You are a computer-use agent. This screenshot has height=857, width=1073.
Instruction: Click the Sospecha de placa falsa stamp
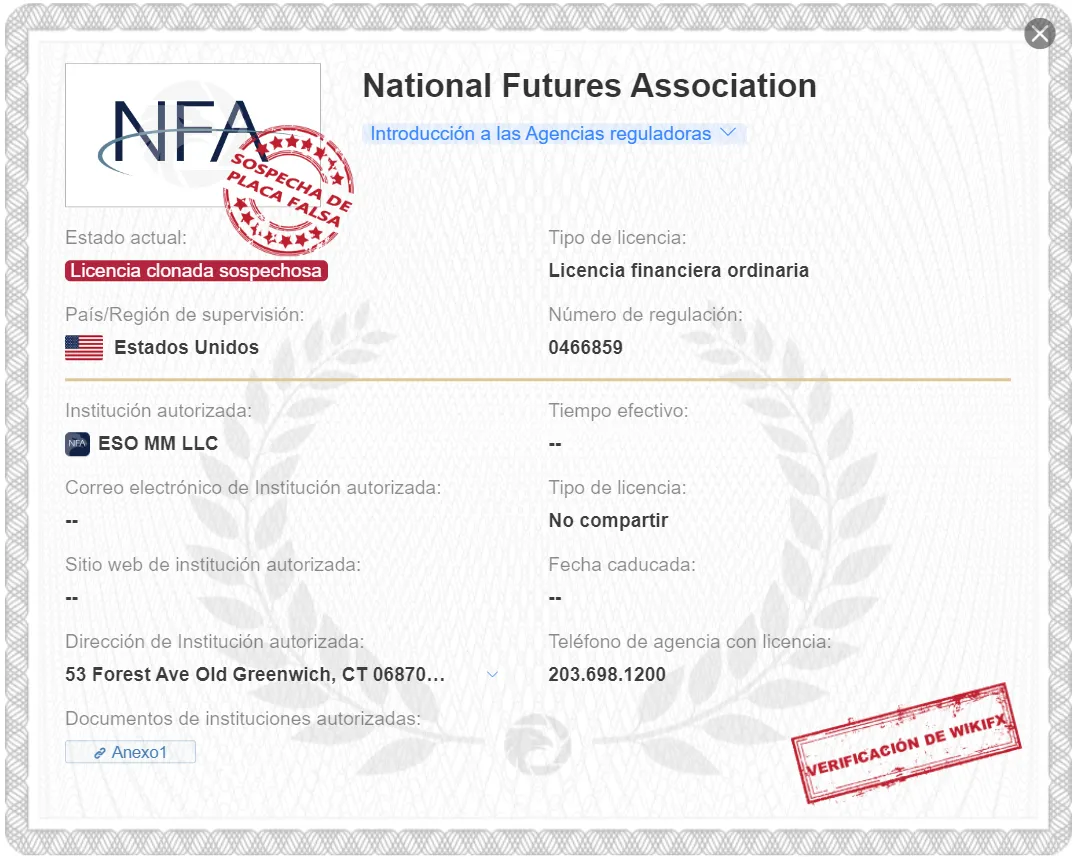[289, 190]
